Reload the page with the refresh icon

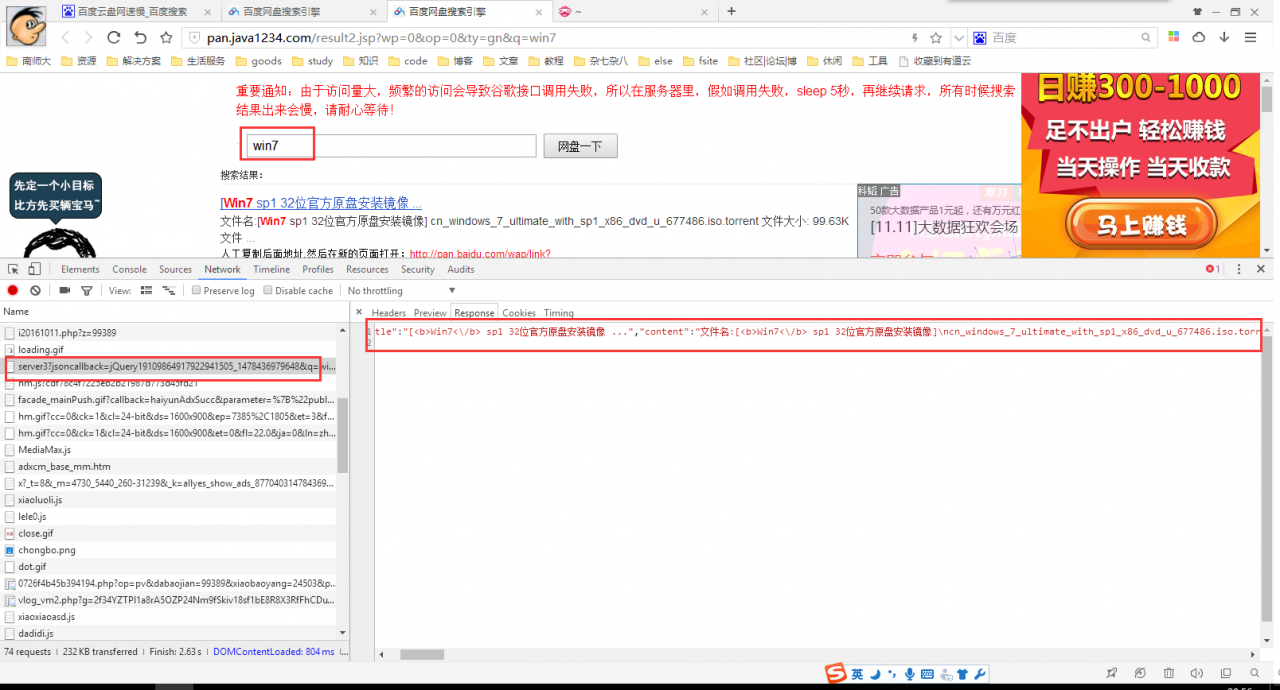(x=113, y=37)
